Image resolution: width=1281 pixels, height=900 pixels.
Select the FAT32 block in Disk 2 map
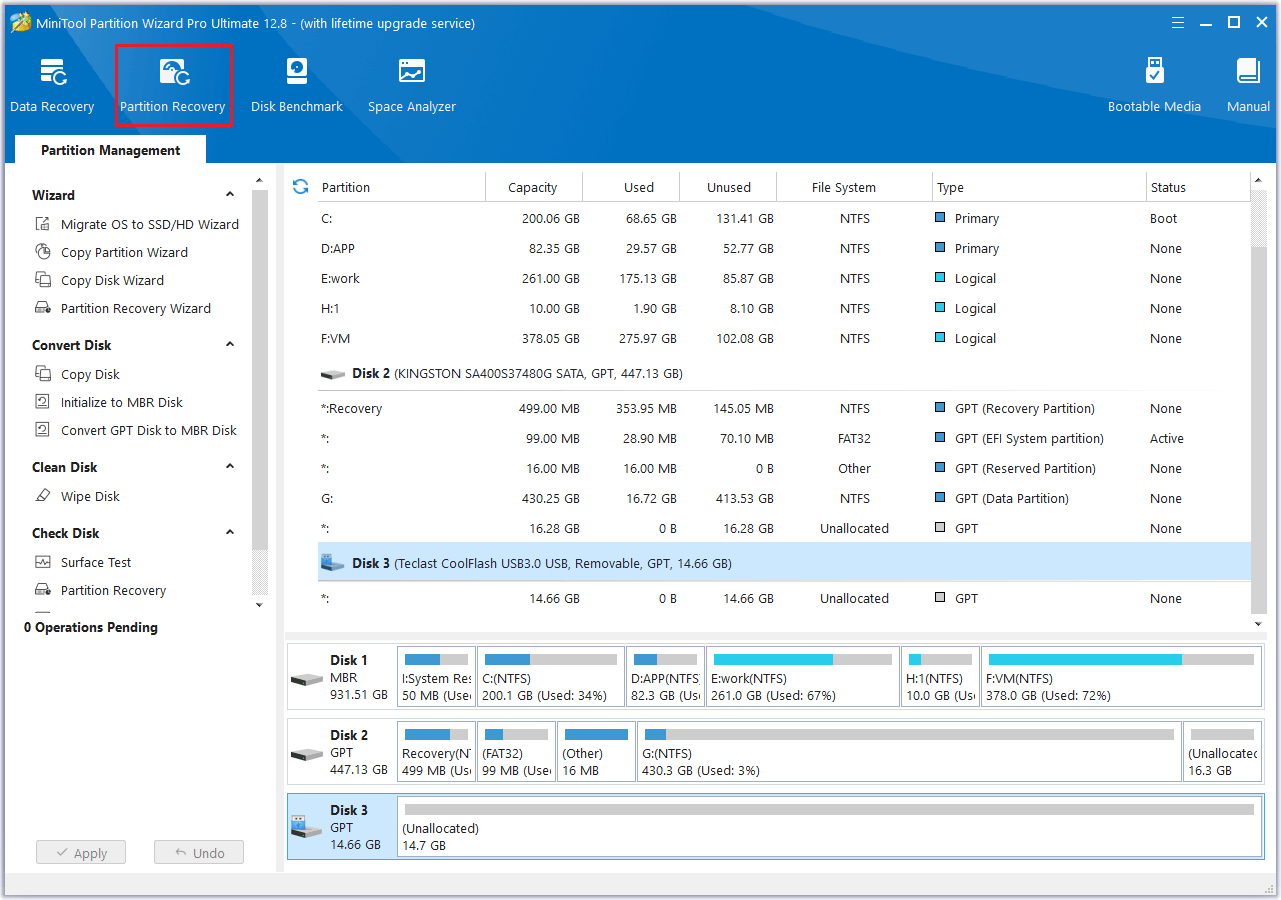pos(516,752)
